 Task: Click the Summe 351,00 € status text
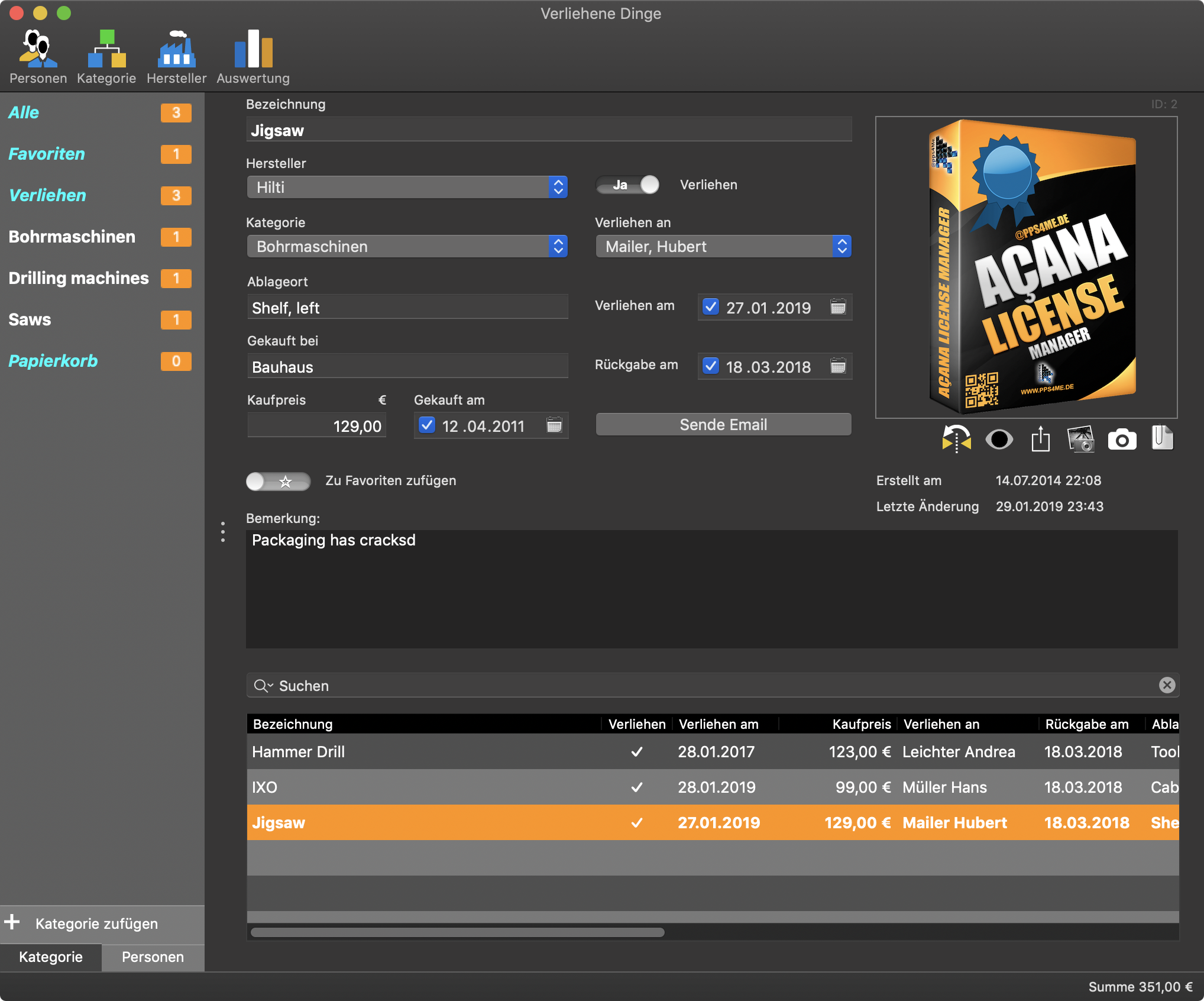coord(1141,987)
